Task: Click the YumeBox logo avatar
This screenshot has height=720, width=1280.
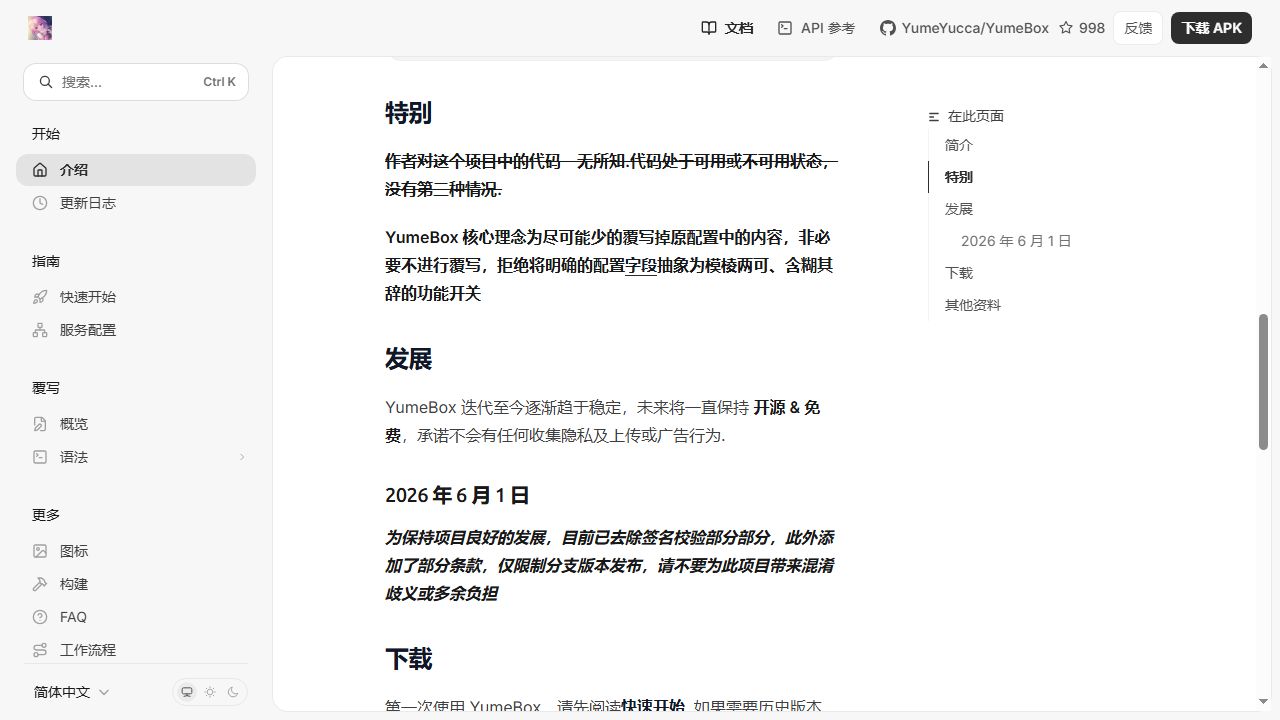Action: pos(40,28)
